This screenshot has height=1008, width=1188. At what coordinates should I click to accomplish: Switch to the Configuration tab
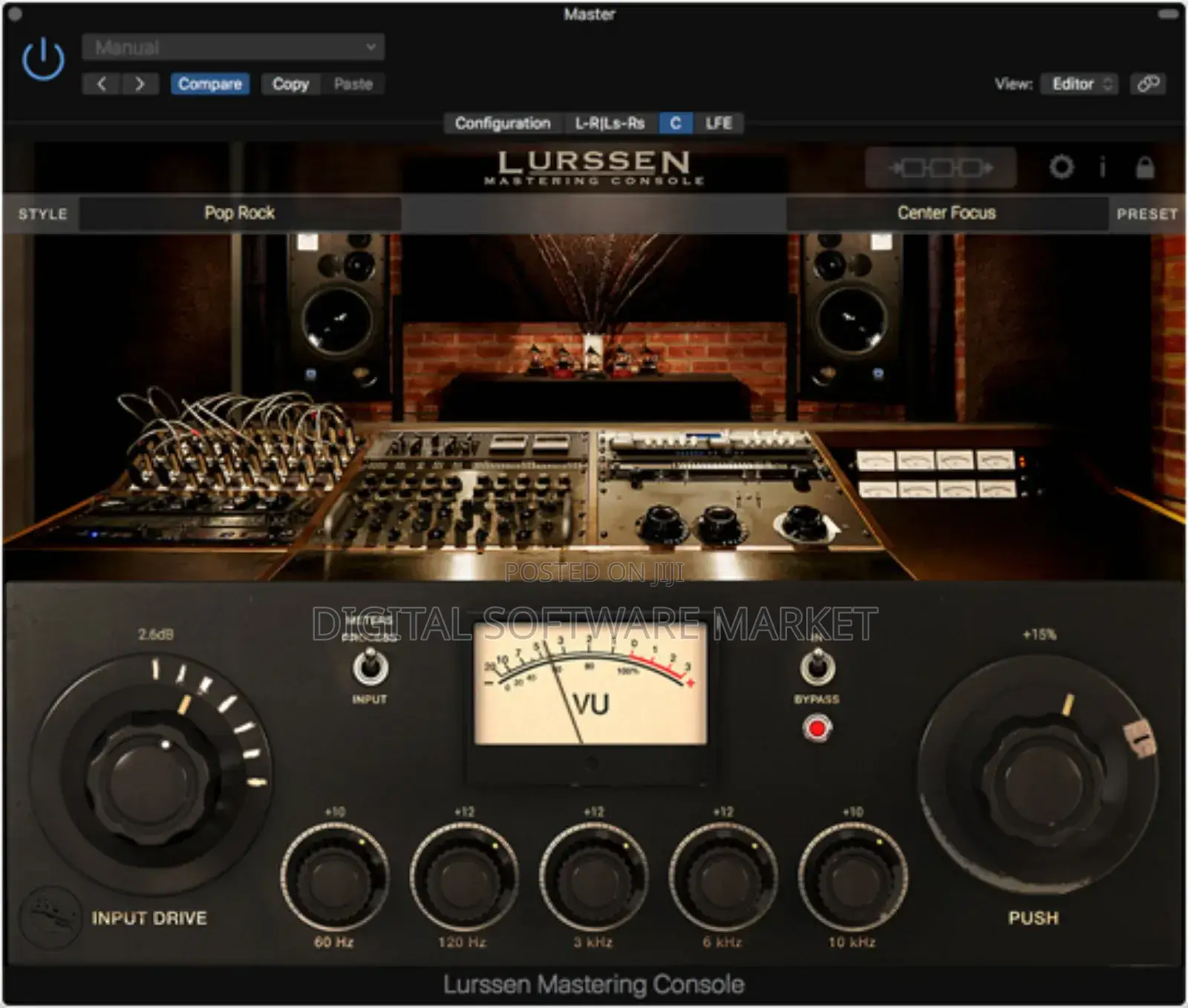pyautogui.click(x=503, y=123)
